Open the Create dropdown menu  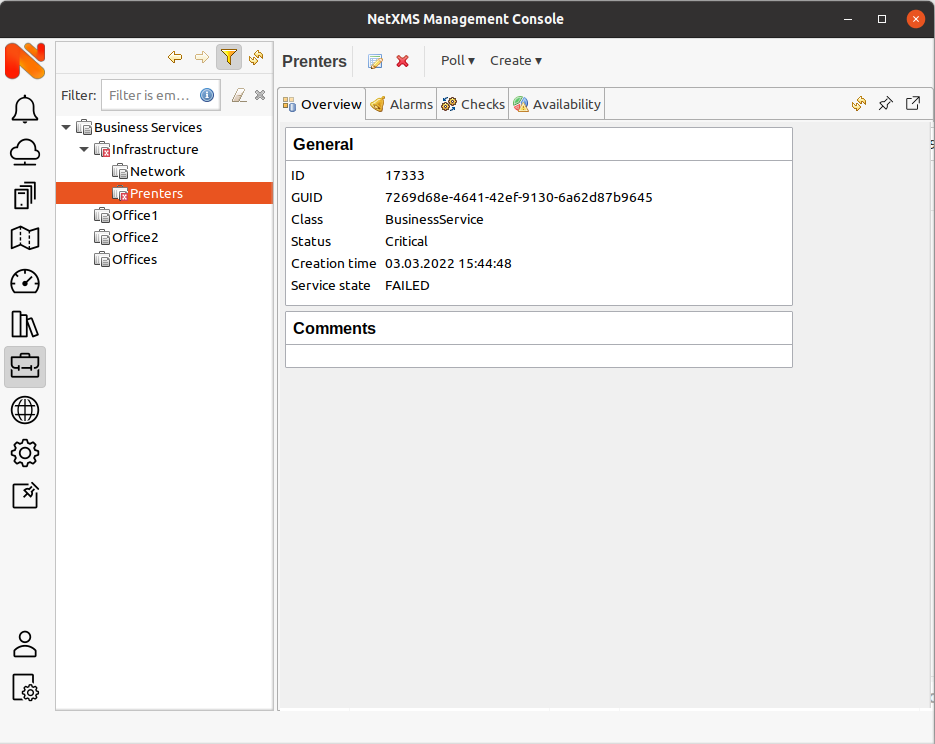(516, 61)
